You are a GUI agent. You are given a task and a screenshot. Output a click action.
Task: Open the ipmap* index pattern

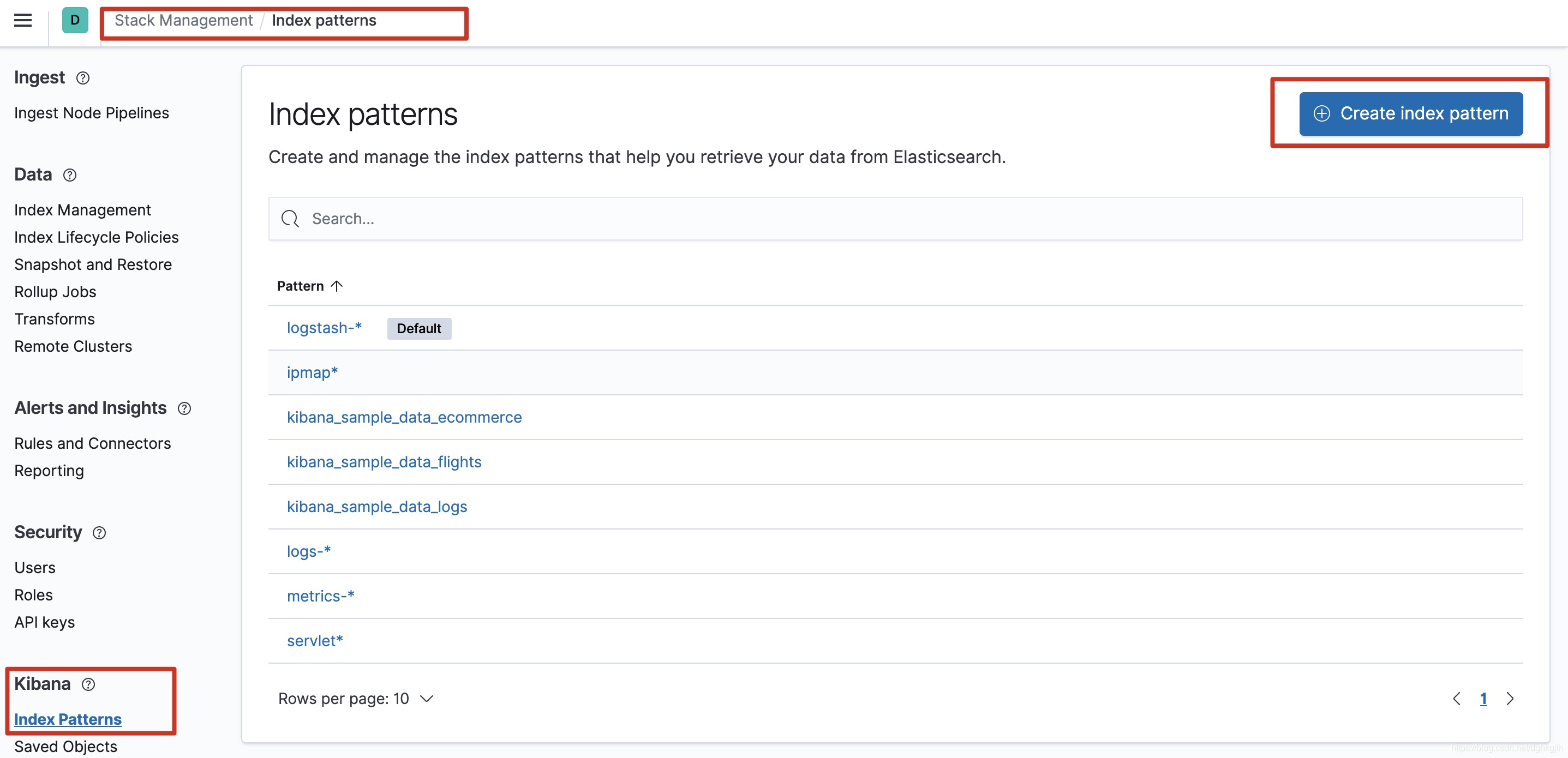pyautogui.click(x=312, y=372)
